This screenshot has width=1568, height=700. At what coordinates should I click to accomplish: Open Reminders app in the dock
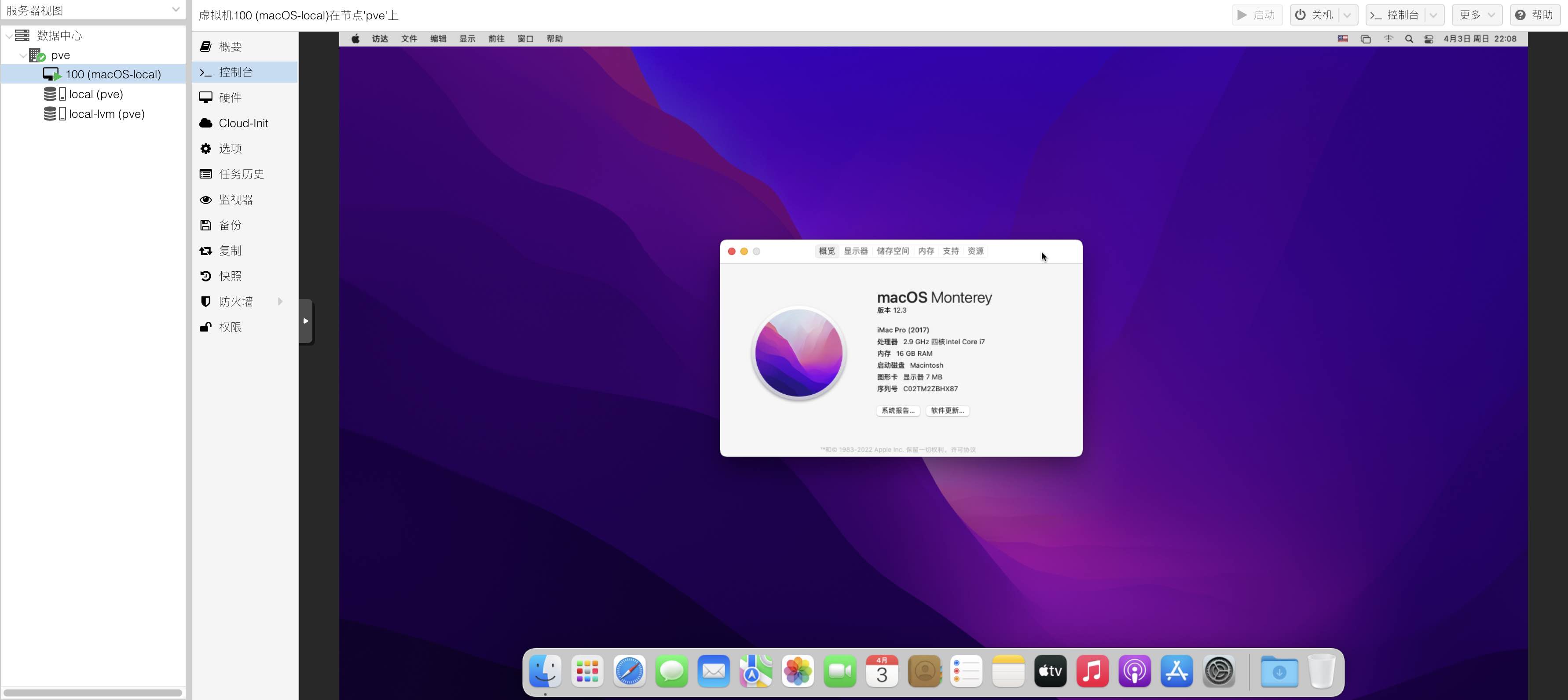coord(966,671)
